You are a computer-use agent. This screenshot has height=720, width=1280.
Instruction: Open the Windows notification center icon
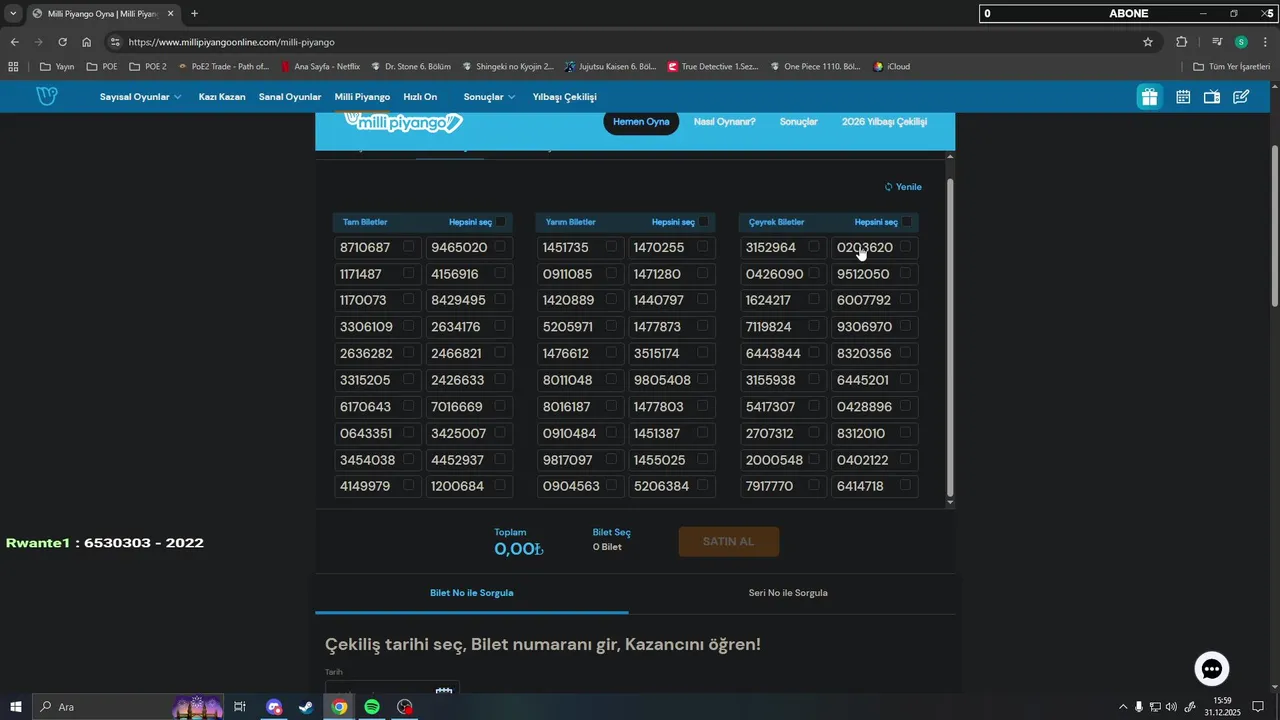pyautogui.click(x=1258, y=707)
